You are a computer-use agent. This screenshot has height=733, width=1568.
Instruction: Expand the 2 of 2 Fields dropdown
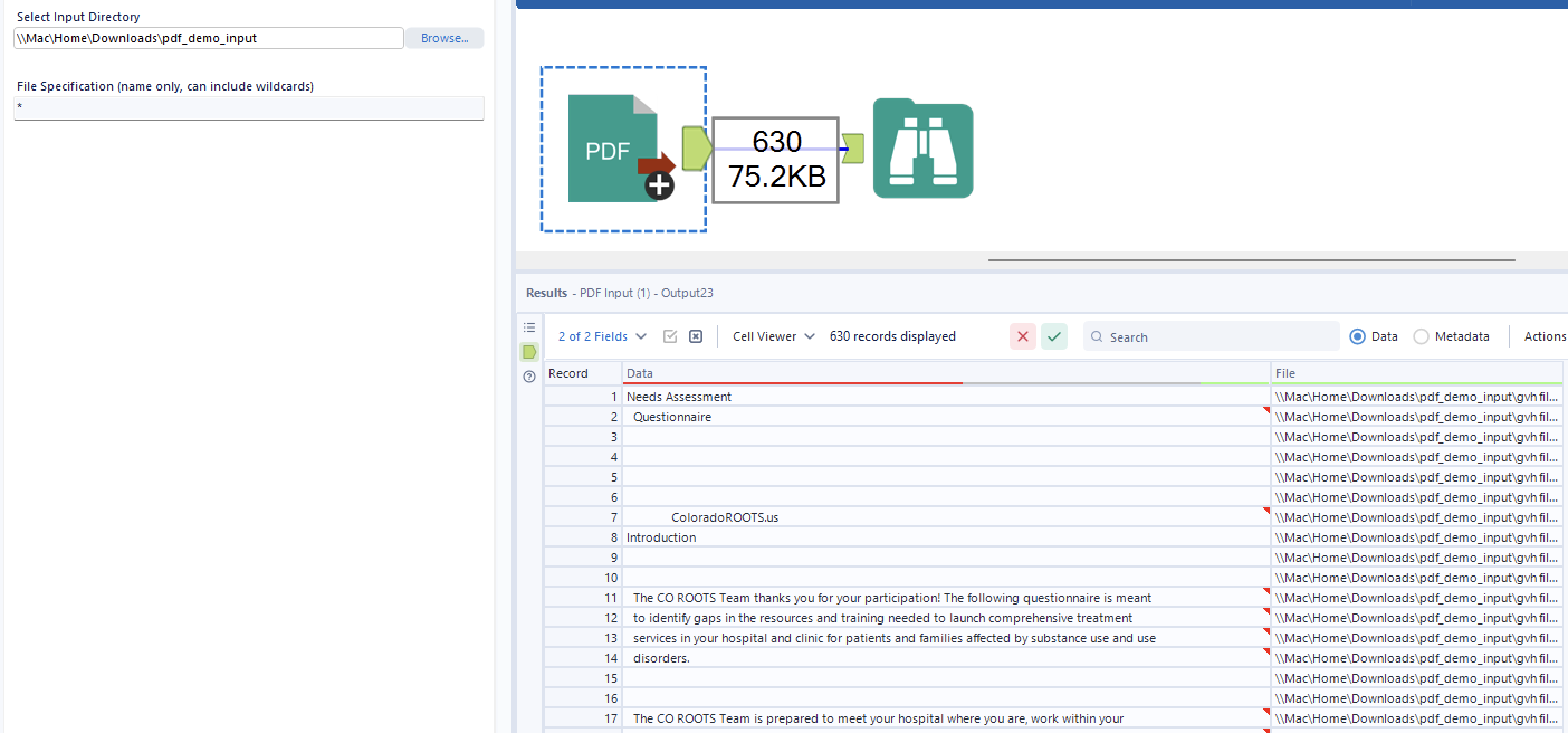(x=601, y=336)
